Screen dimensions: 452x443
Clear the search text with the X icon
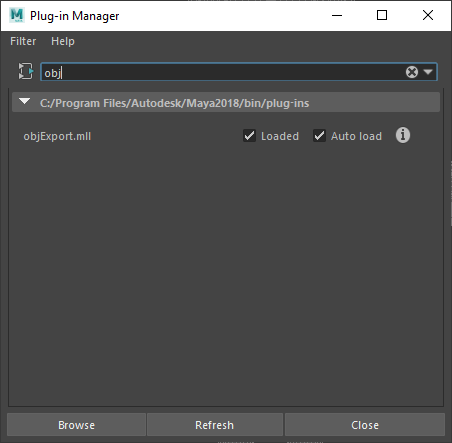click(412, 72)
